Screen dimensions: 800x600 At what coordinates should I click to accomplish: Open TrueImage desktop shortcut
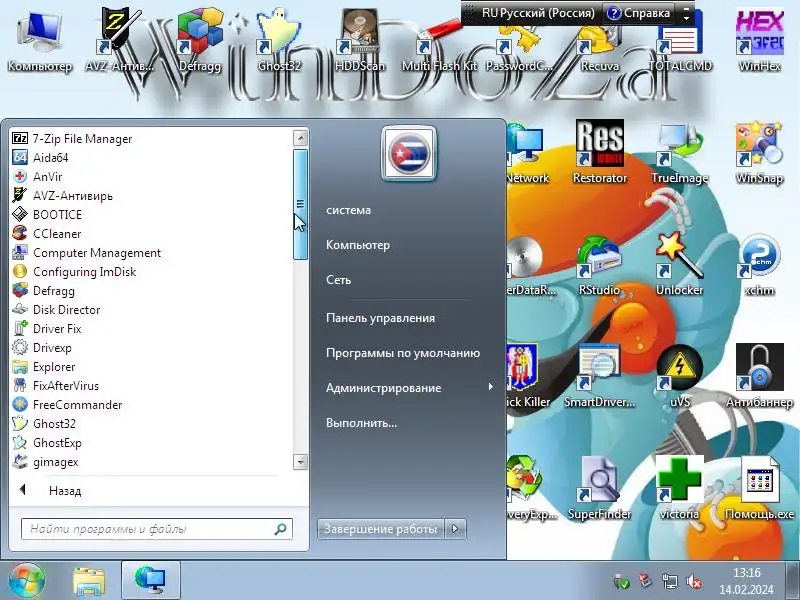(680, 152)
